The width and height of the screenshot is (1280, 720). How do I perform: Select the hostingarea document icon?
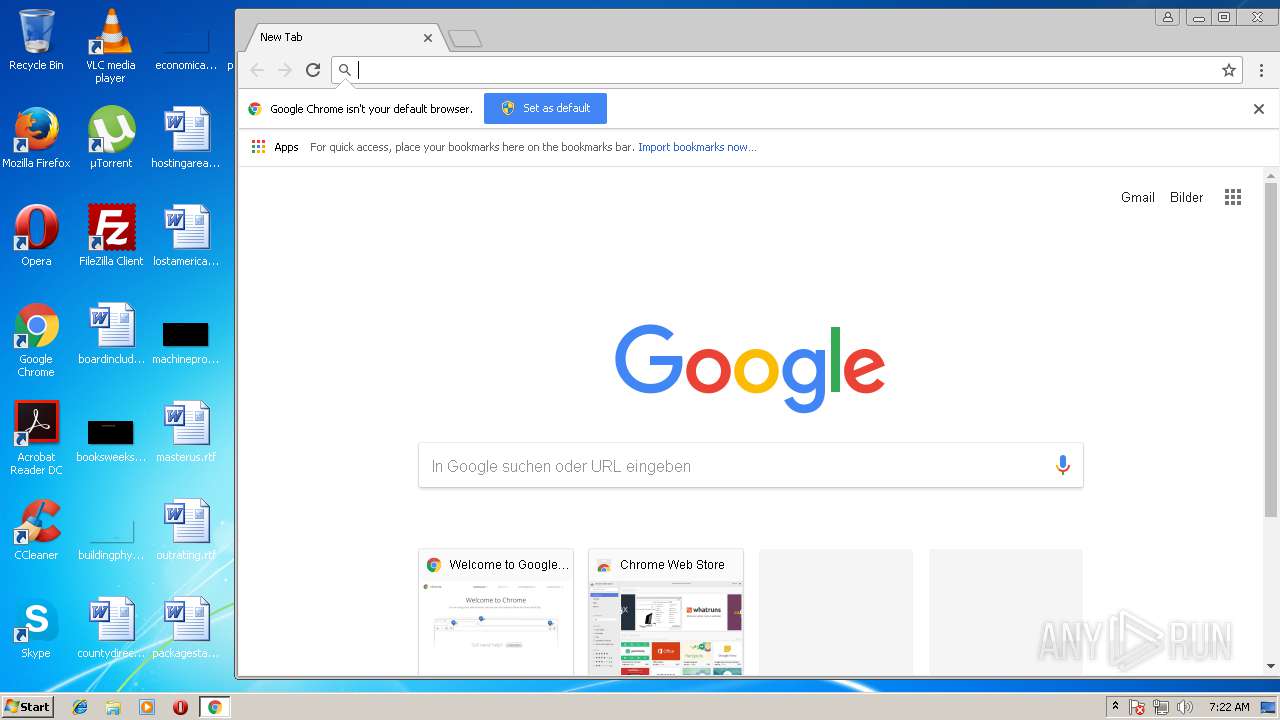tap(186, 138)
